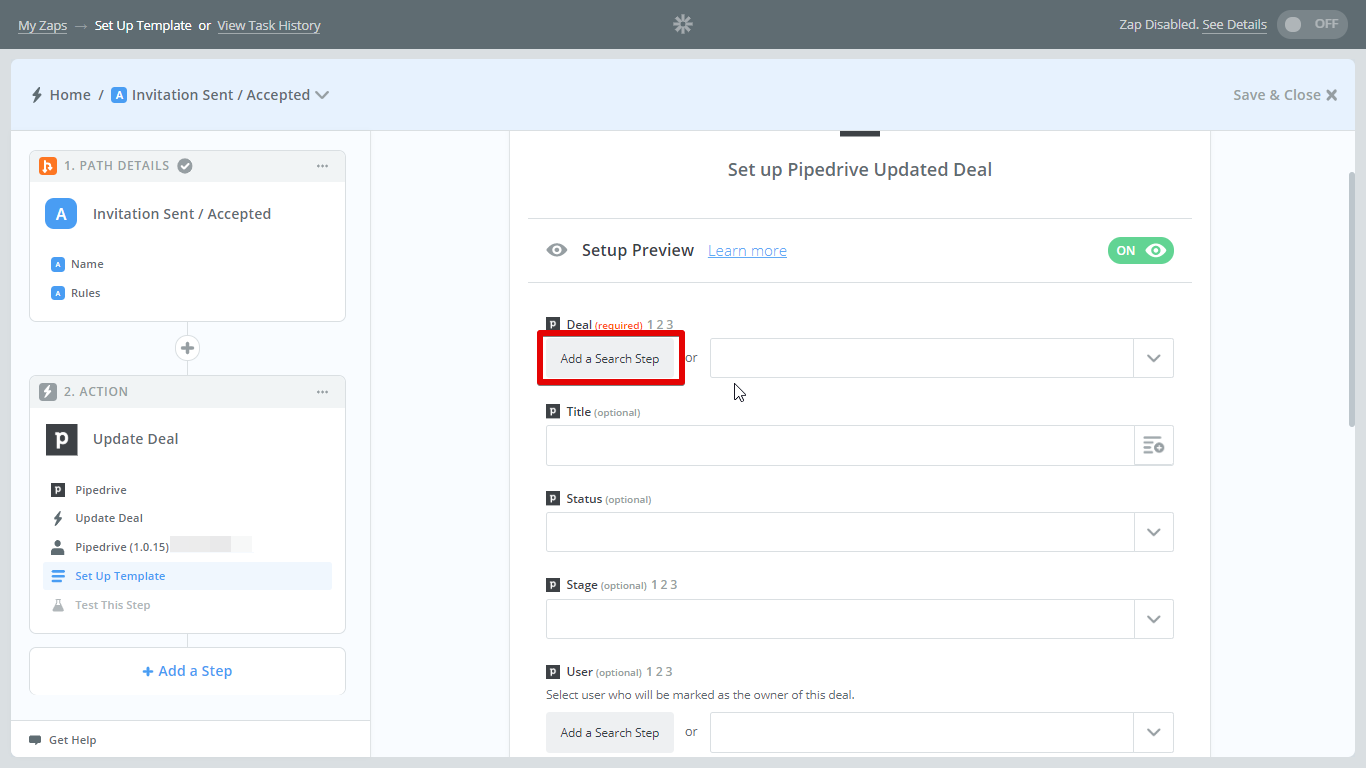Toggle the Zap OFF switch on

tap(1312, 24)
